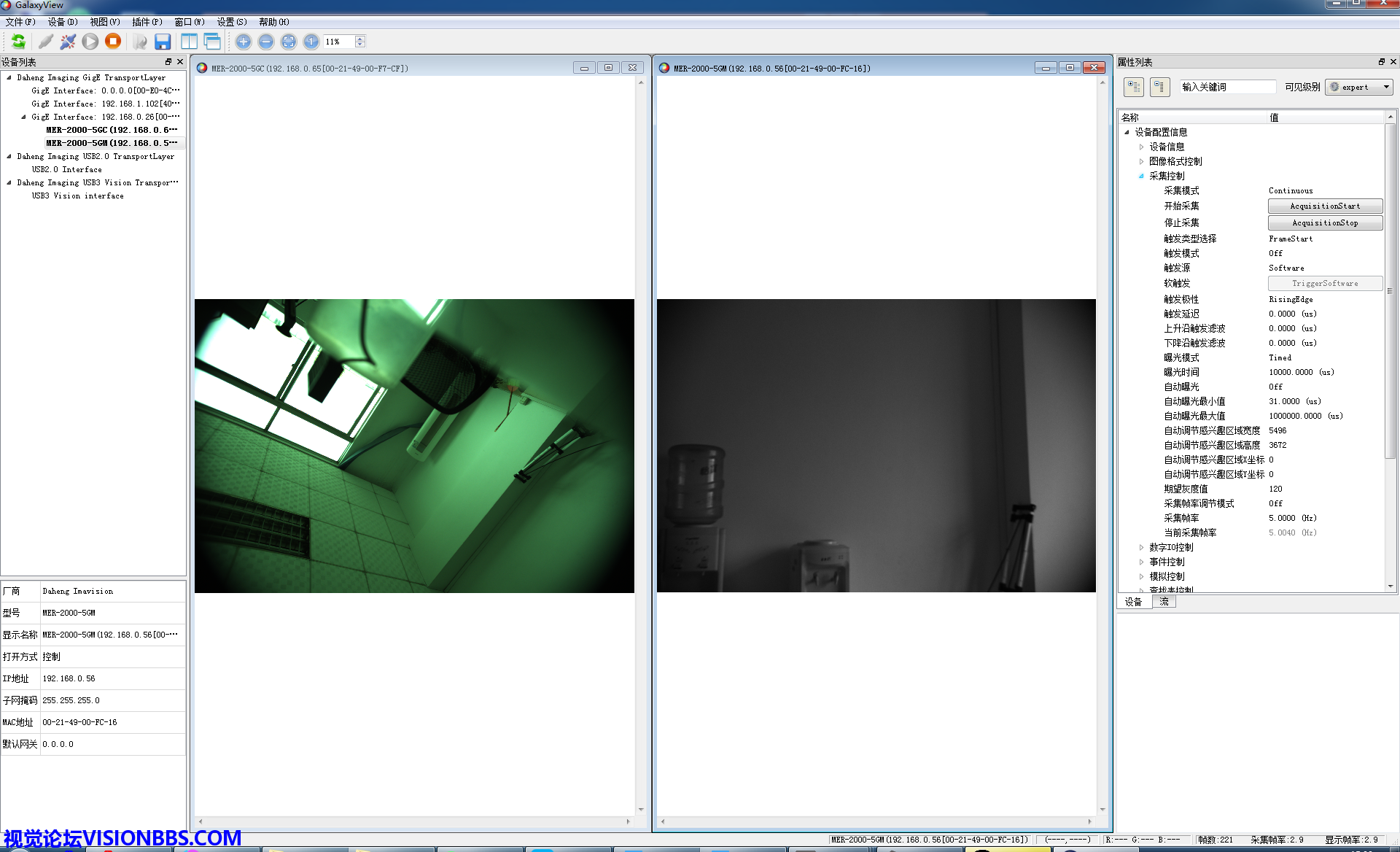Image resolution: width=1400 pixels, height=852 pixels.
Task: Click the orange stop acquisition icon
Action: tap(113, 42)
